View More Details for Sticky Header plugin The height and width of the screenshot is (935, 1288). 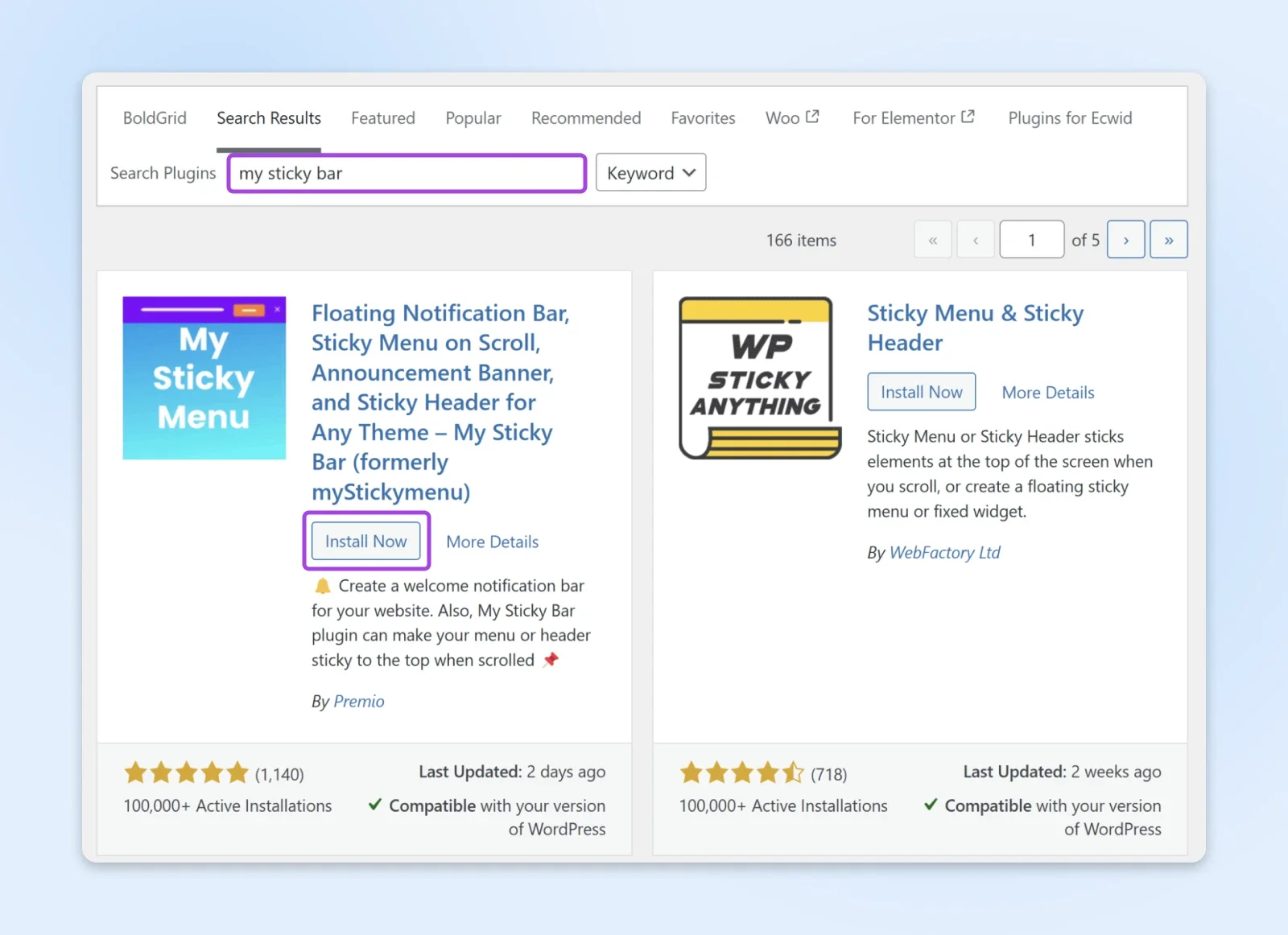[1048, 393]
